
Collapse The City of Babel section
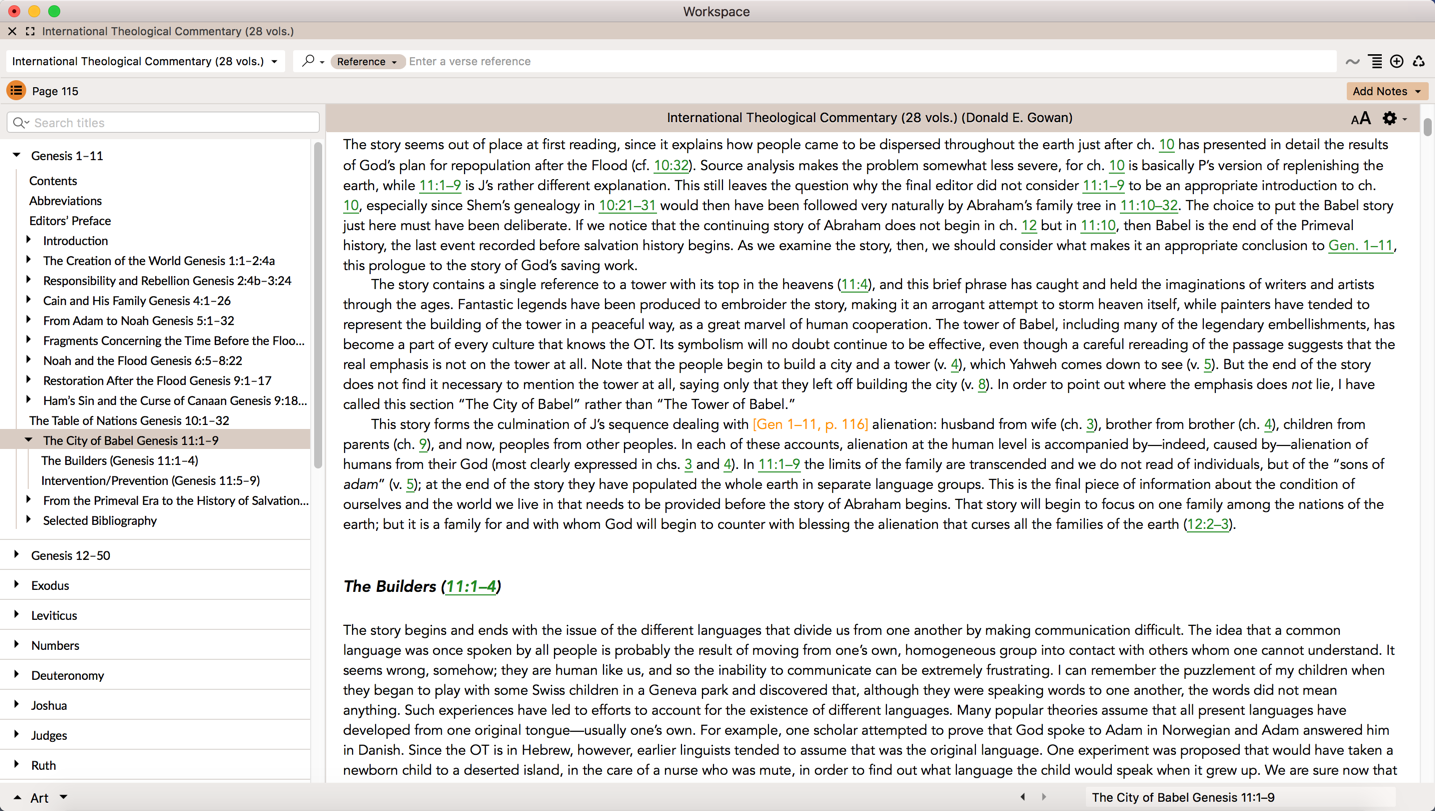29,441
